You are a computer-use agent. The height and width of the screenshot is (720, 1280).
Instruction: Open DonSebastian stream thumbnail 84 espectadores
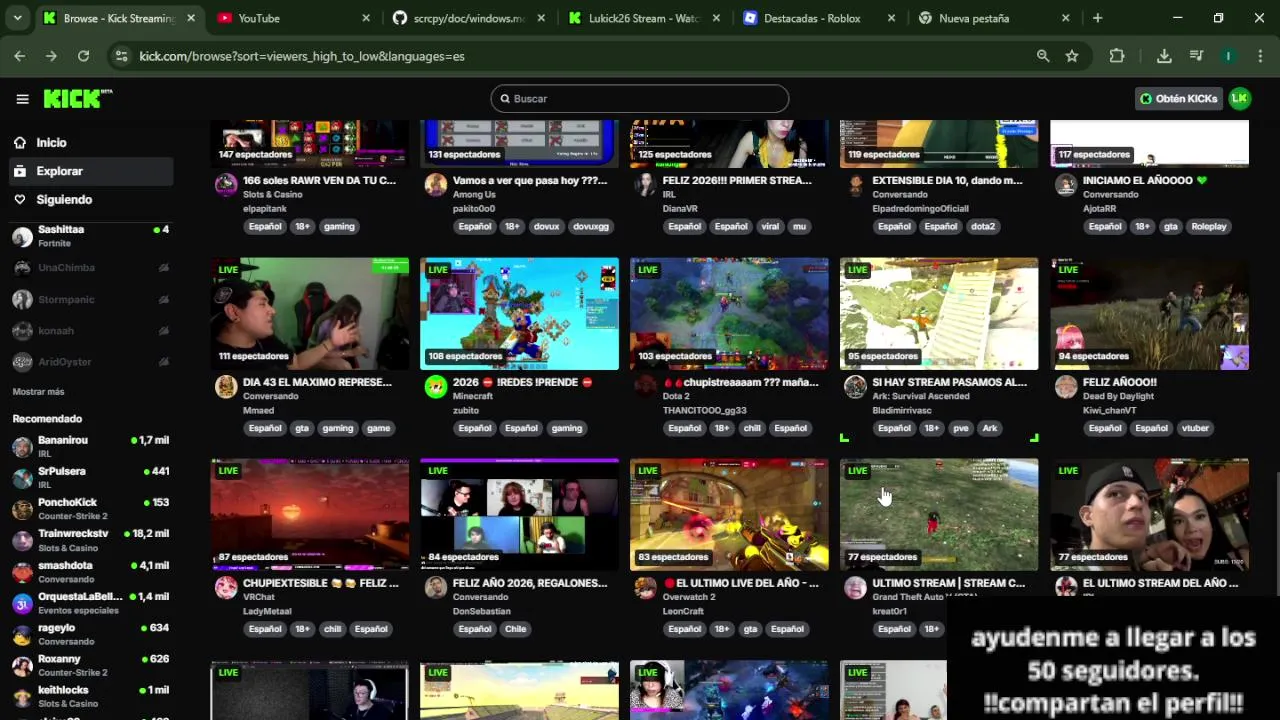520,515
